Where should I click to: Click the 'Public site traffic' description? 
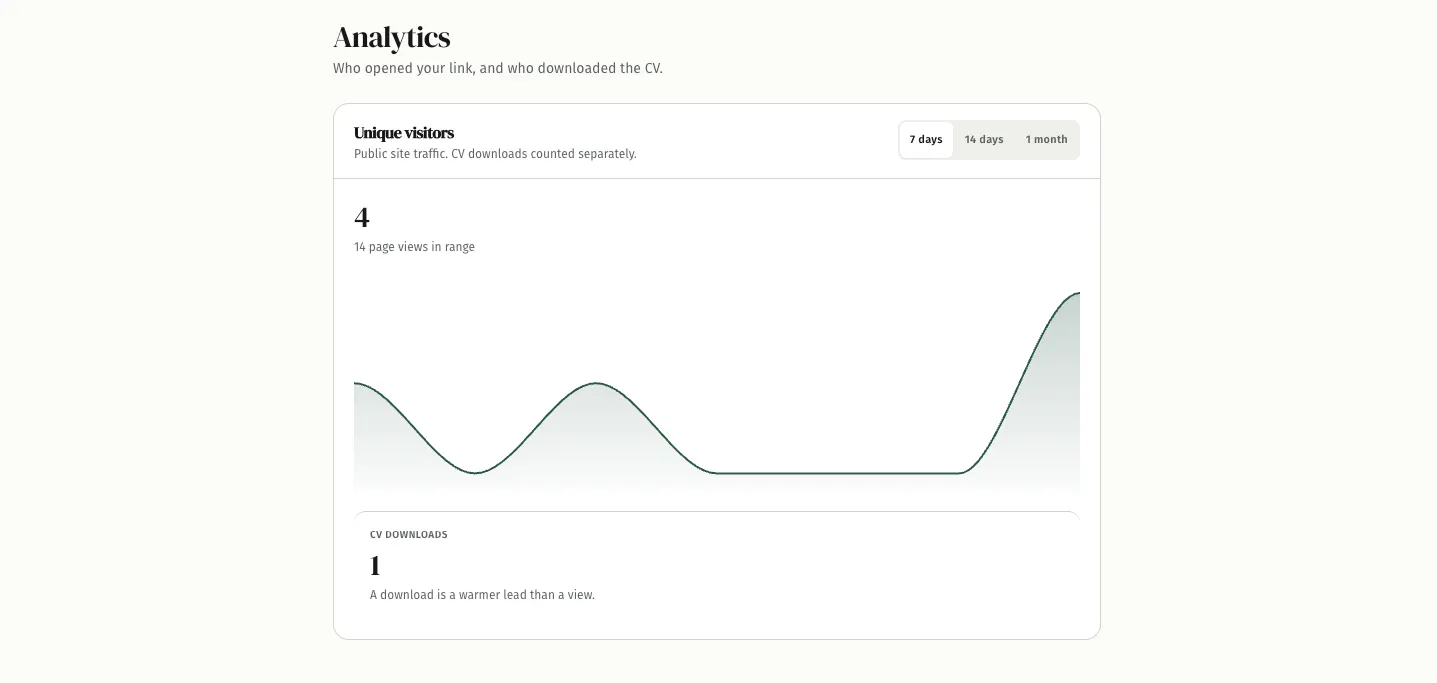[x=495, y=154]
